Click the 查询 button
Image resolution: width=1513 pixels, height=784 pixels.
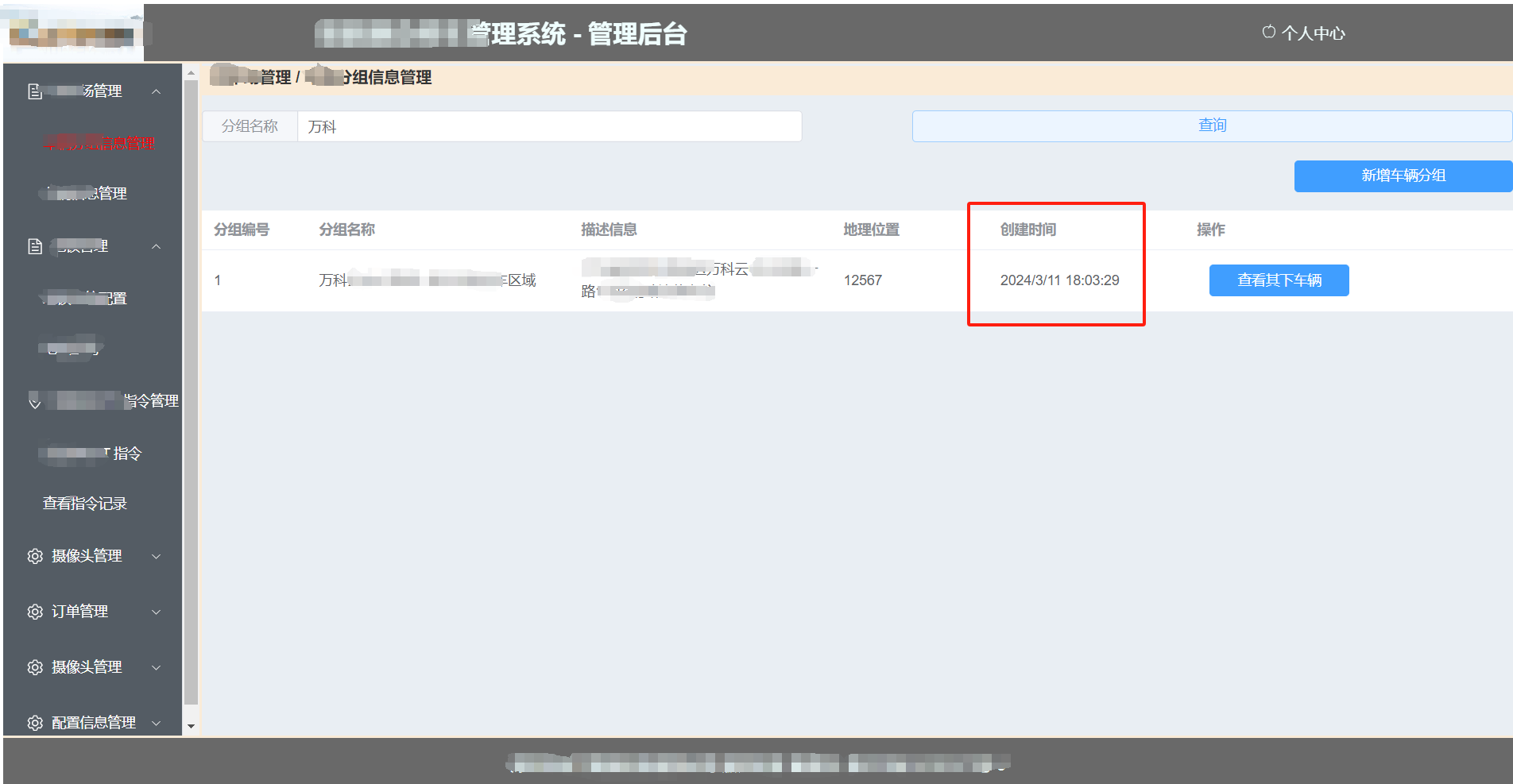click(x=1212, y=125)
